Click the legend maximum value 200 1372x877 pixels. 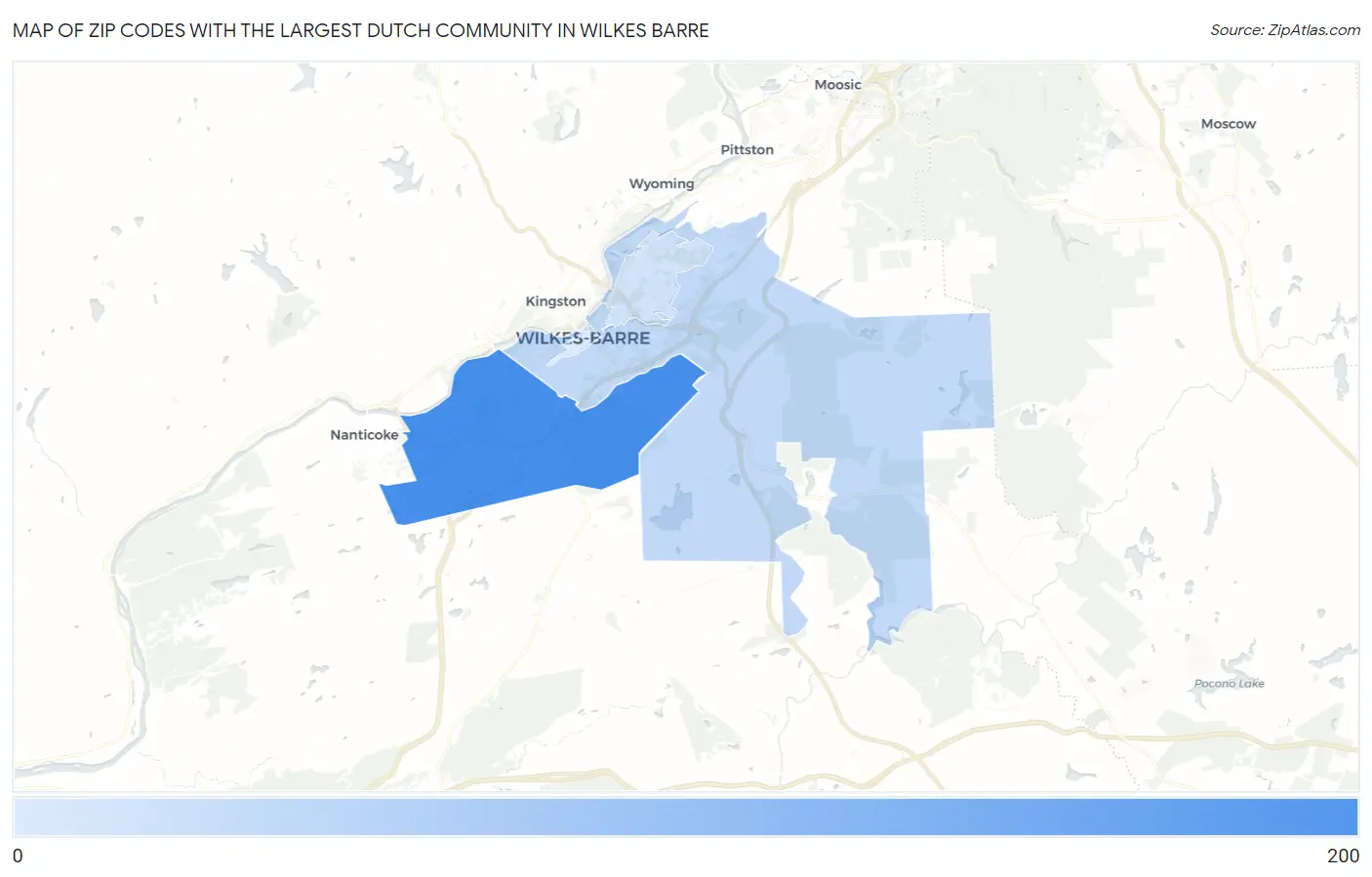point(1343,856)
